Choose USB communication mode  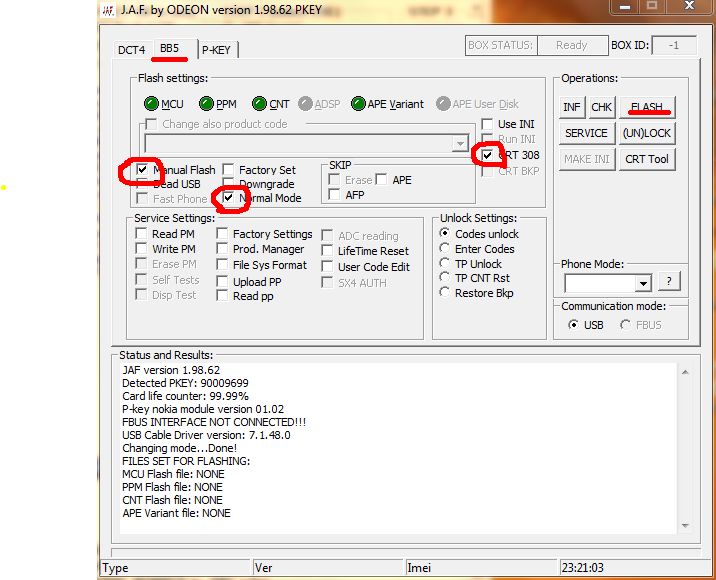(x=573, y=325)
